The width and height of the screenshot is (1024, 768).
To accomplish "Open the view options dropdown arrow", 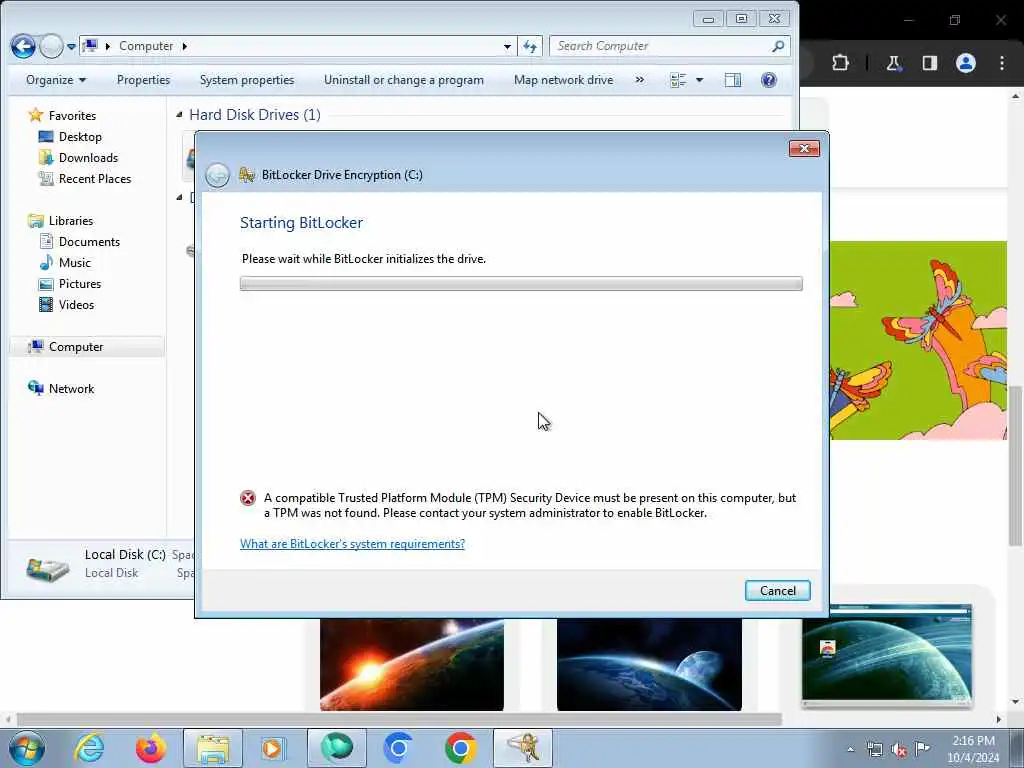I will coord(699,80).
